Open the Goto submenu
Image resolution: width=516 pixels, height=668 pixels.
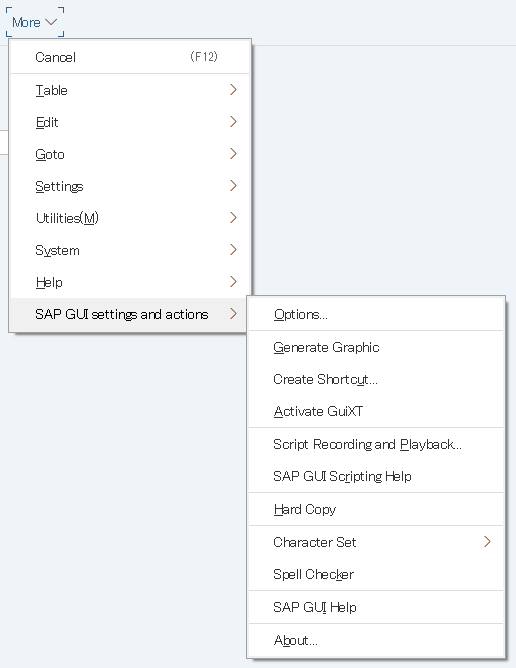pyautogui.click(x=130, y=154)
